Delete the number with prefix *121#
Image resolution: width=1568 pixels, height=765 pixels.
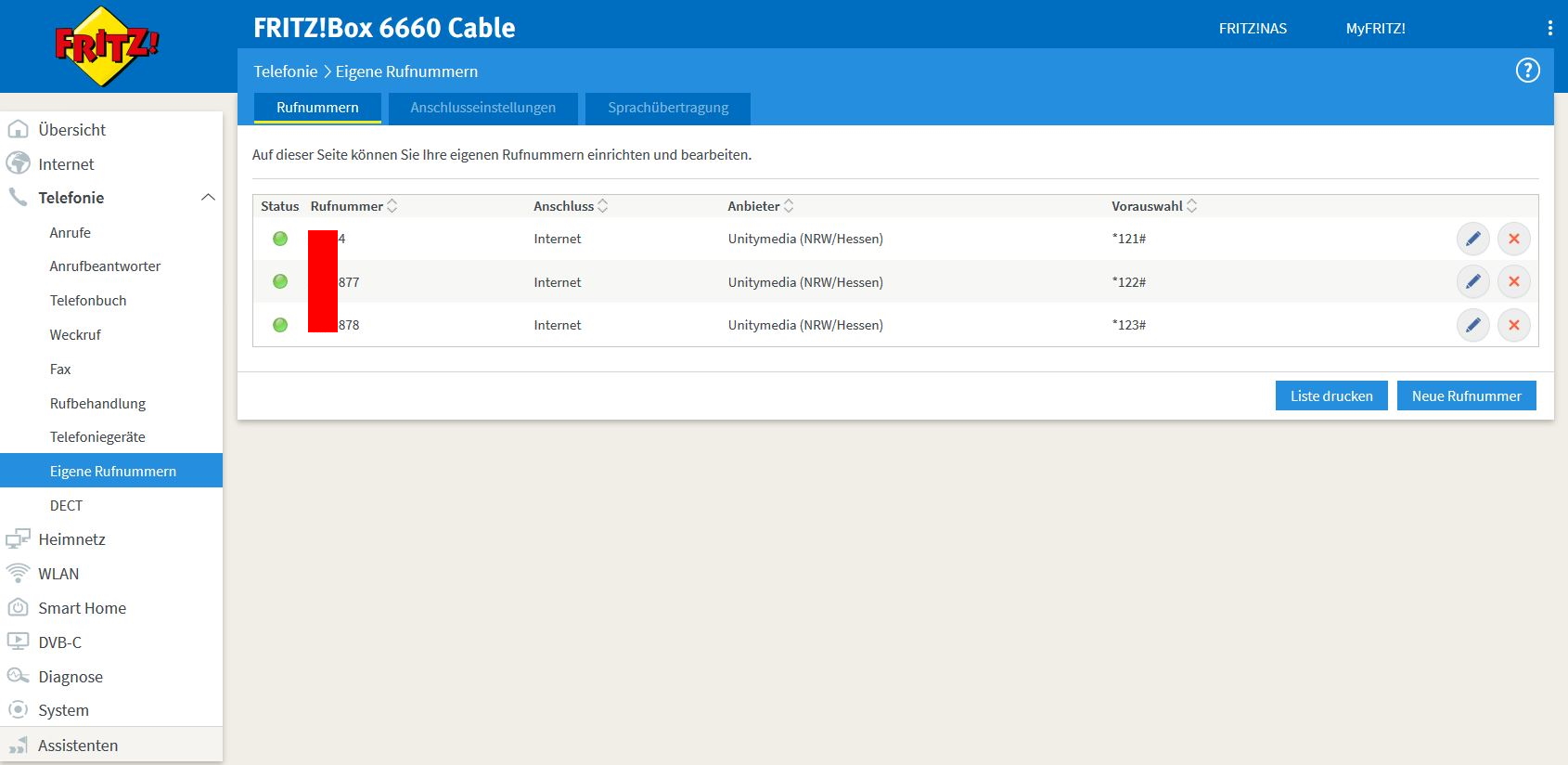coord(1513,239)
